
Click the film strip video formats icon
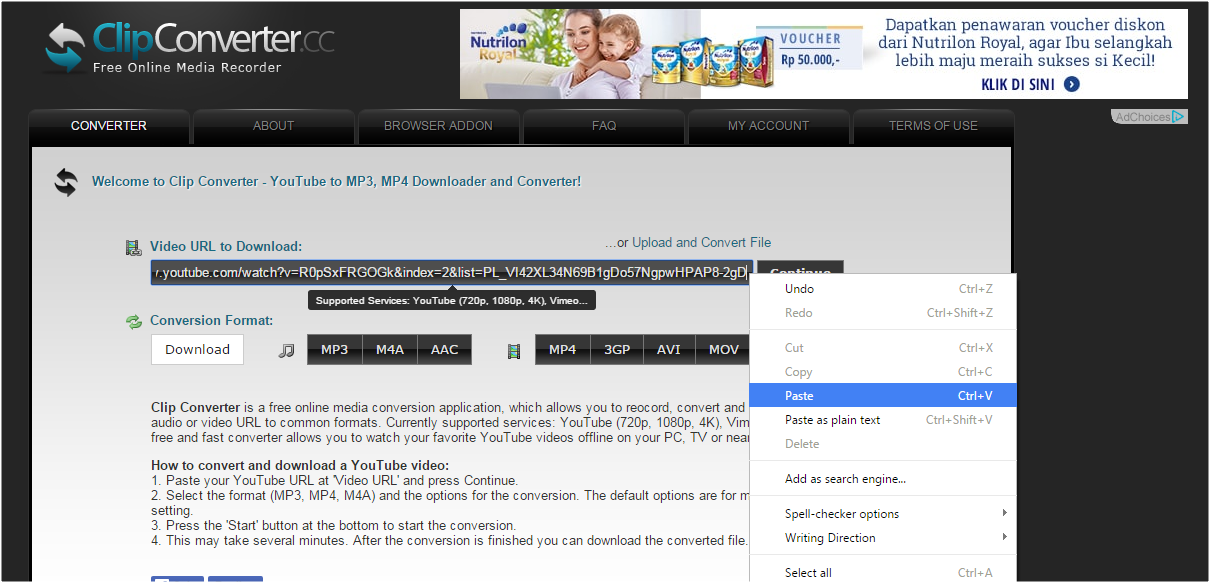click(514, 350)
